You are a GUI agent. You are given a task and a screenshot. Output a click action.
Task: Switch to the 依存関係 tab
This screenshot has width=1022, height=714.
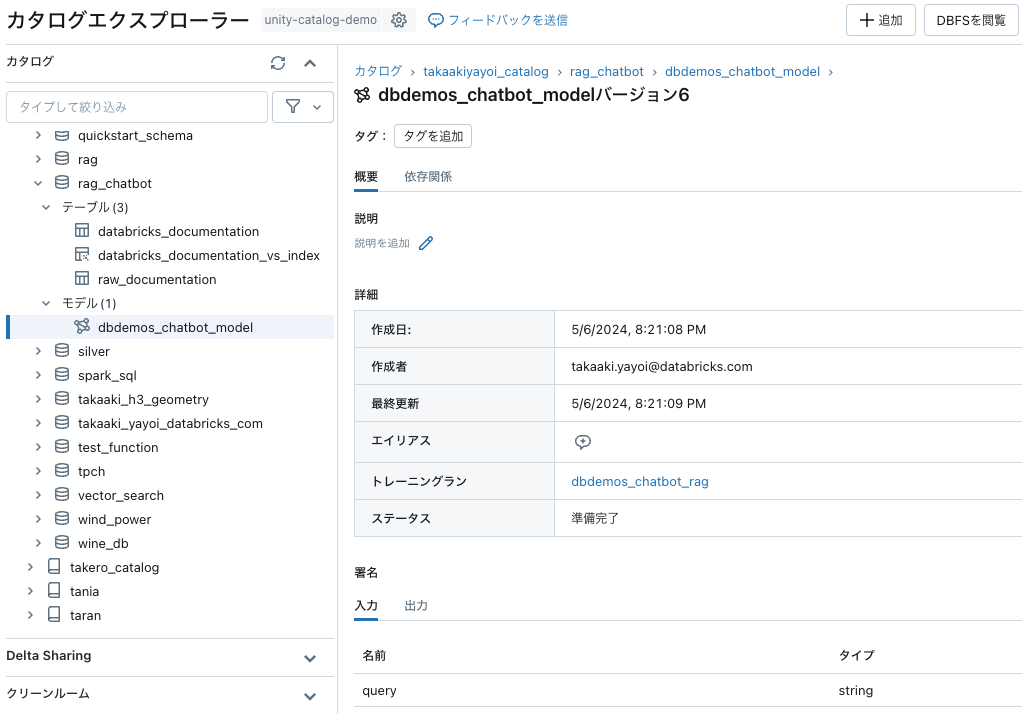click(428, 177)
